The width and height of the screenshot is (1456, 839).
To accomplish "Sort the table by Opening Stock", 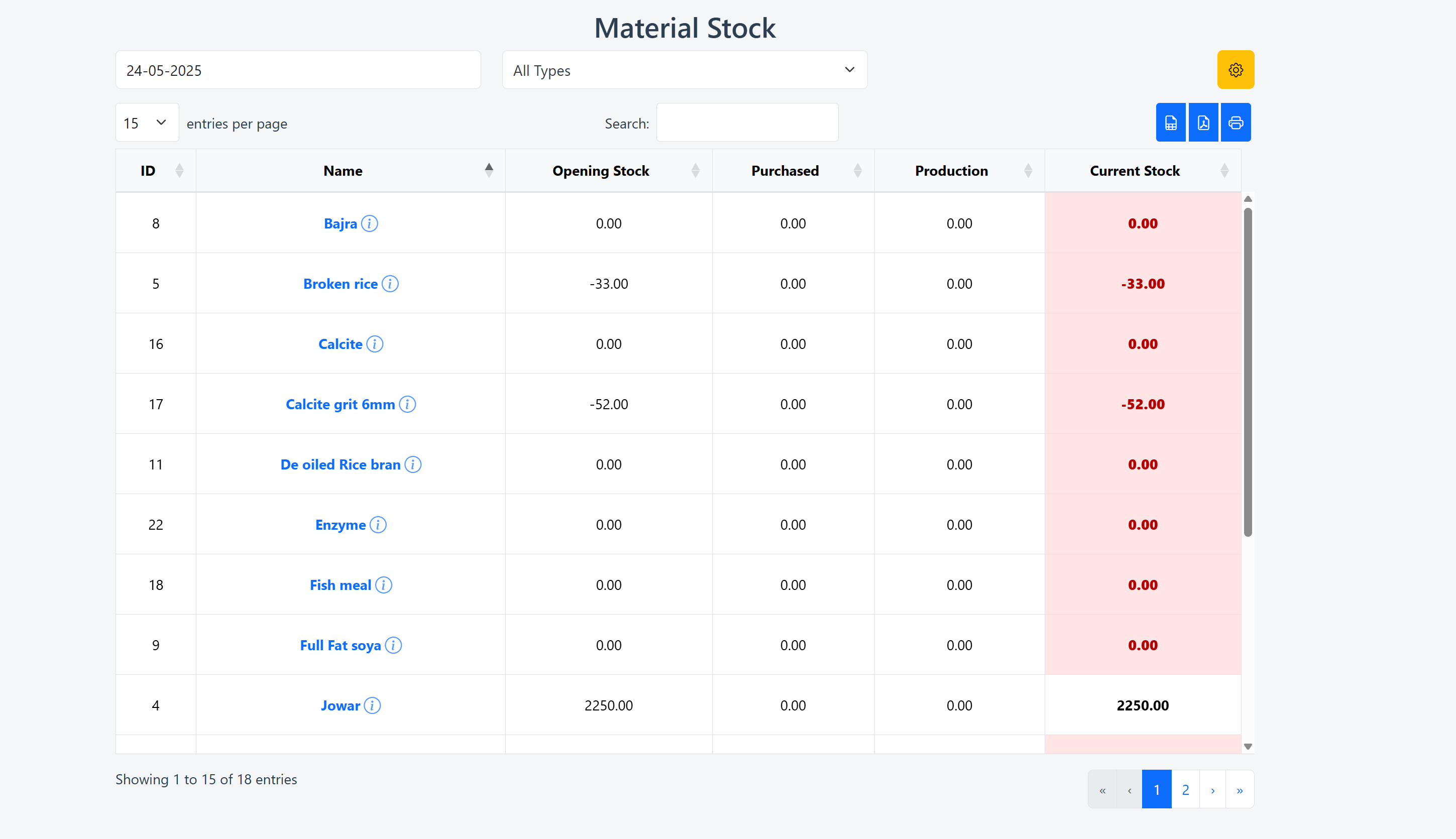I will [x=600, y=170].
